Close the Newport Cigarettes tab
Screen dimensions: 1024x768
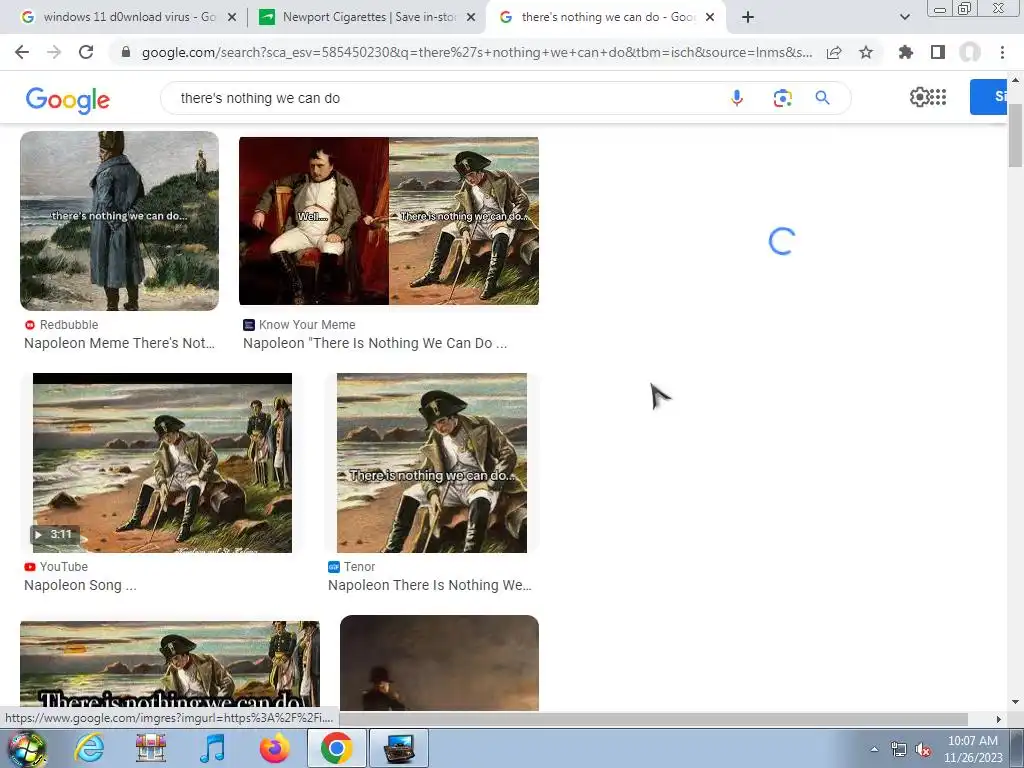471,17
